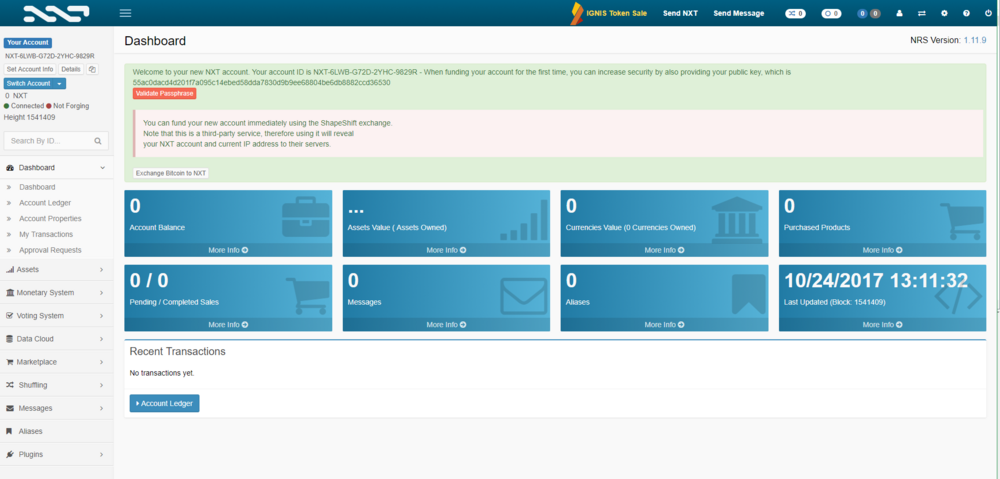
Task: Expand the Voting System menu
Action: pos(57,316)
